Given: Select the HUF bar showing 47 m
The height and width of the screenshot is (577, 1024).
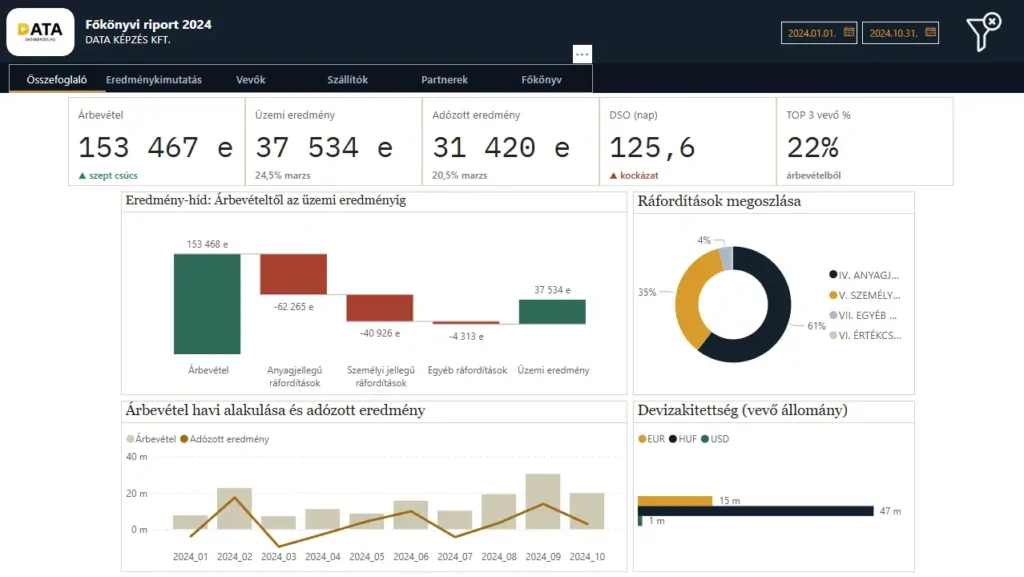Looking at the screenshot, I should 756,511.
